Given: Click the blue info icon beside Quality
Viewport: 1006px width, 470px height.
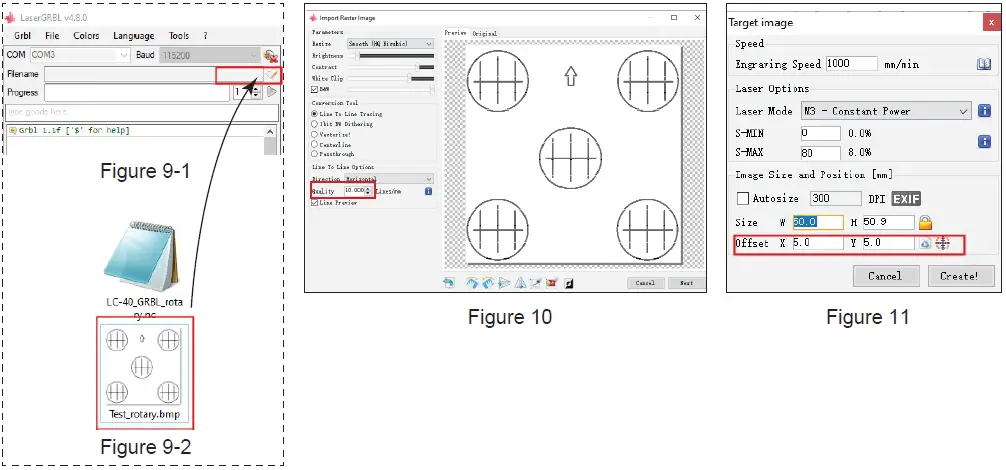Looking at the screenshot, I should (428, 191).
